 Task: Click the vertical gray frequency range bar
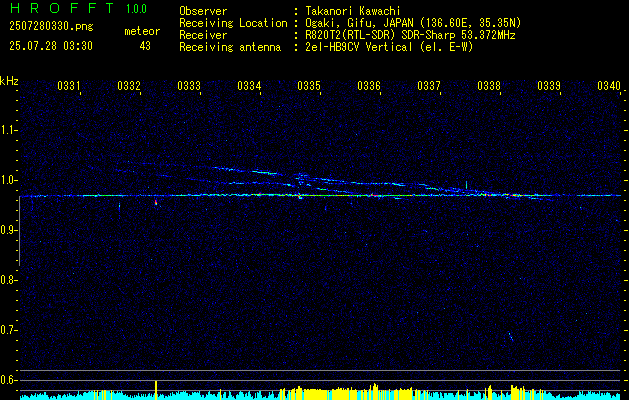[19, 231]
